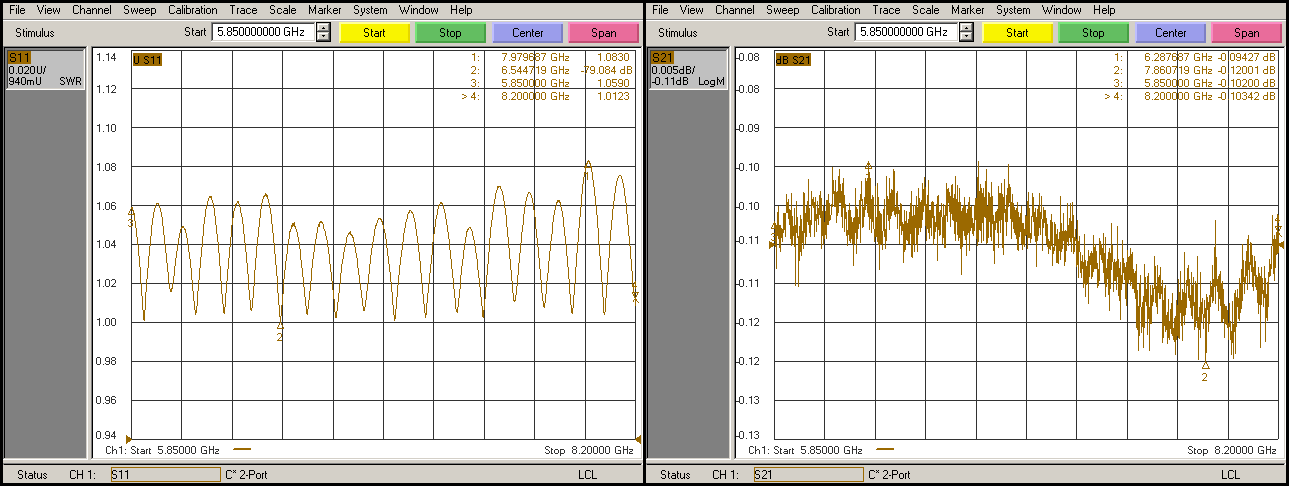Click LCL indicator in right status bar
Screen dimensions: 1289x486
coord(1230,475)
